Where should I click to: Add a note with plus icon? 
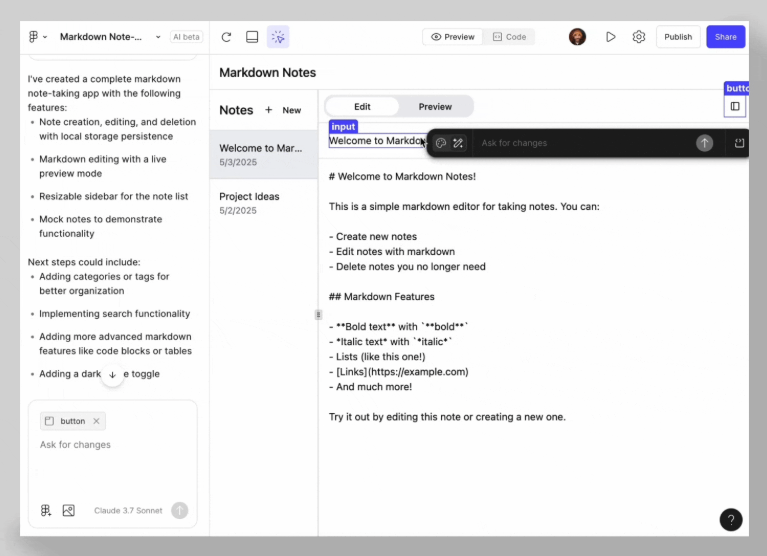269,110
